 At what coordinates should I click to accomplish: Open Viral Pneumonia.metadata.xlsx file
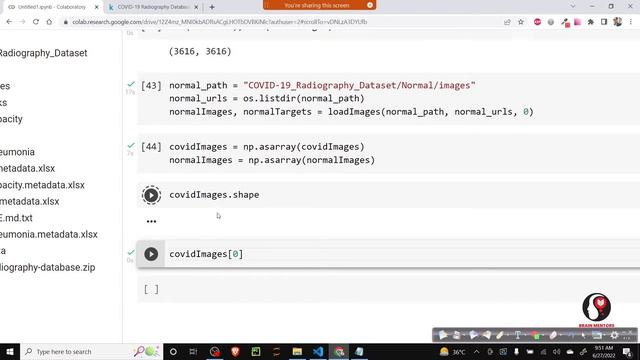coord(49,234)
